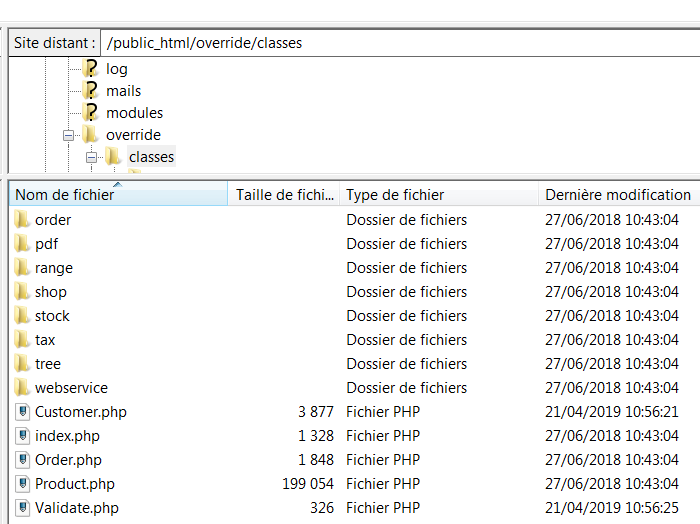
Task: Click the tax folder icon
Action: point(22,340)
